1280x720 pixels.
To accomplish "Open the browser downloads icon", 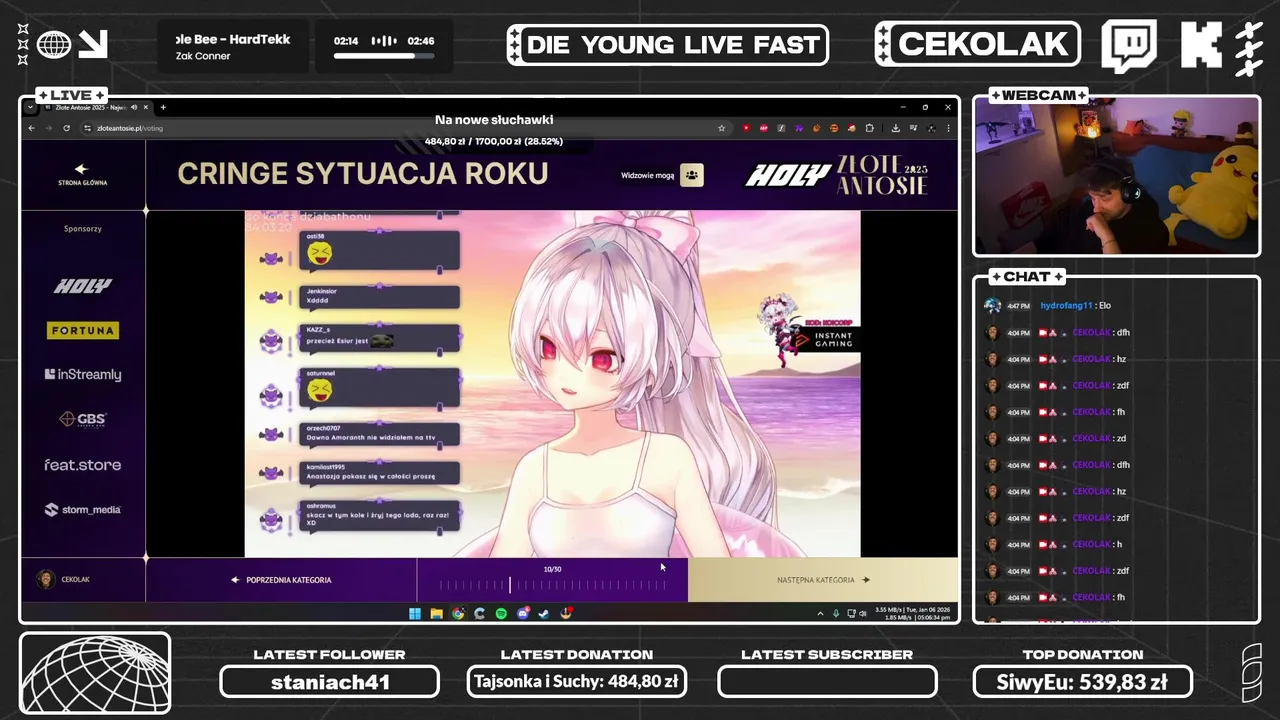I will point(896,128).
